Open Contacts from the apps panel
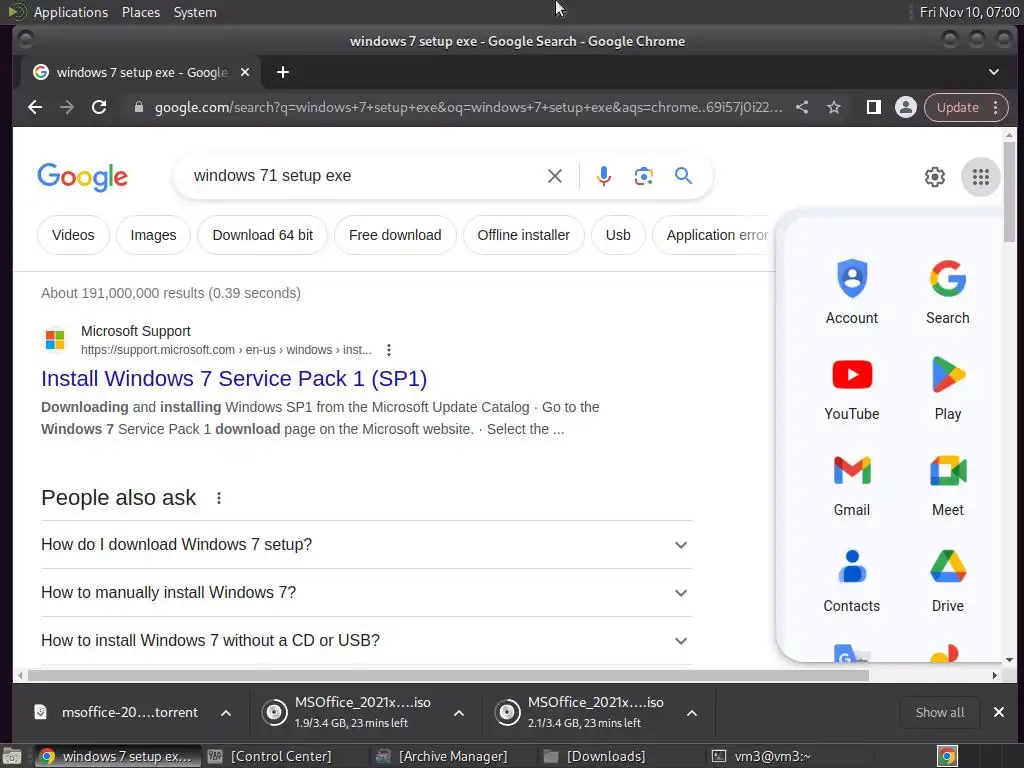 point(852,580)
